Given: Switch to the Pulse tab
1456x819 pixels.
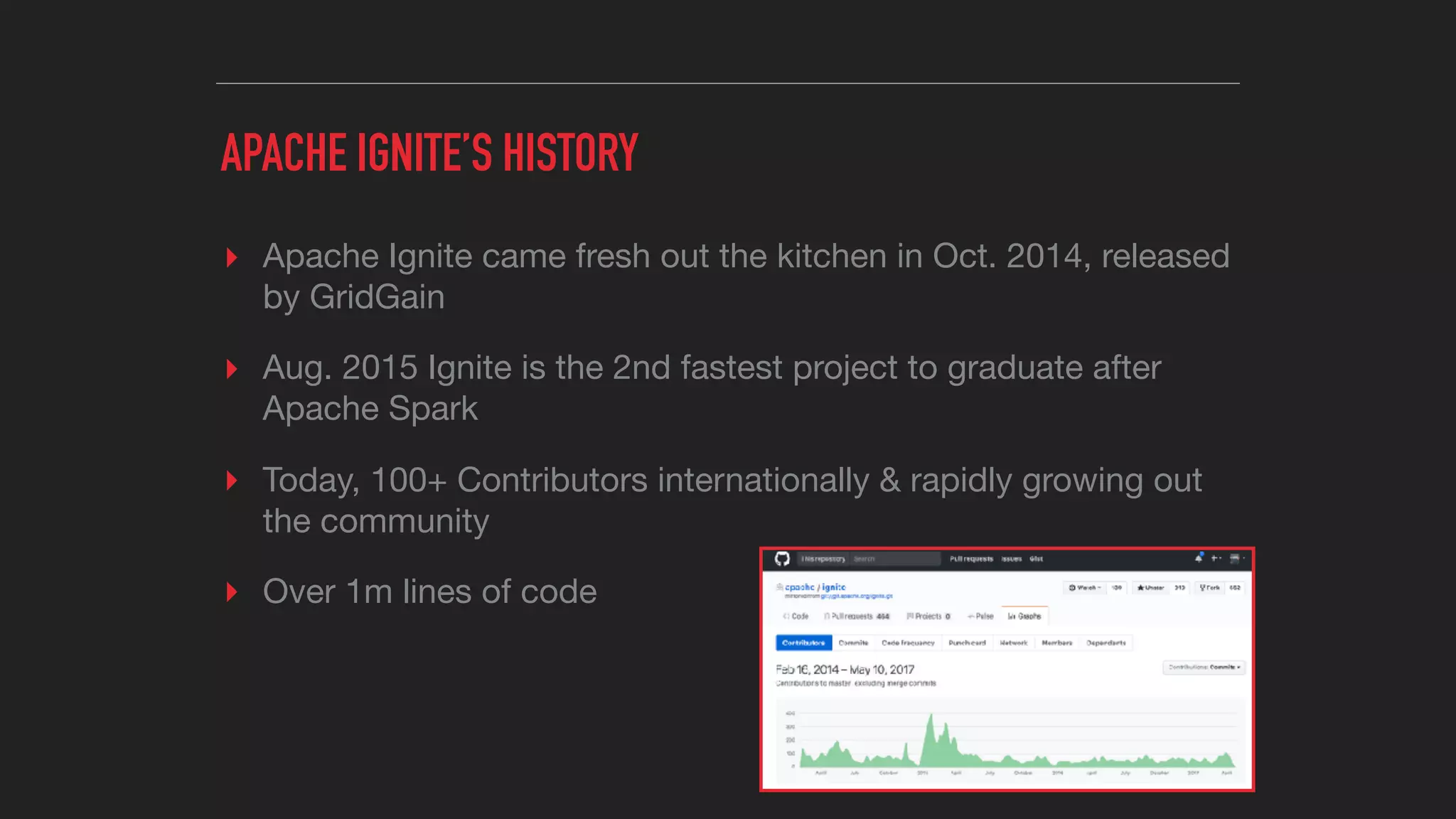Looking at the screenshot, I should pos(980,616).
